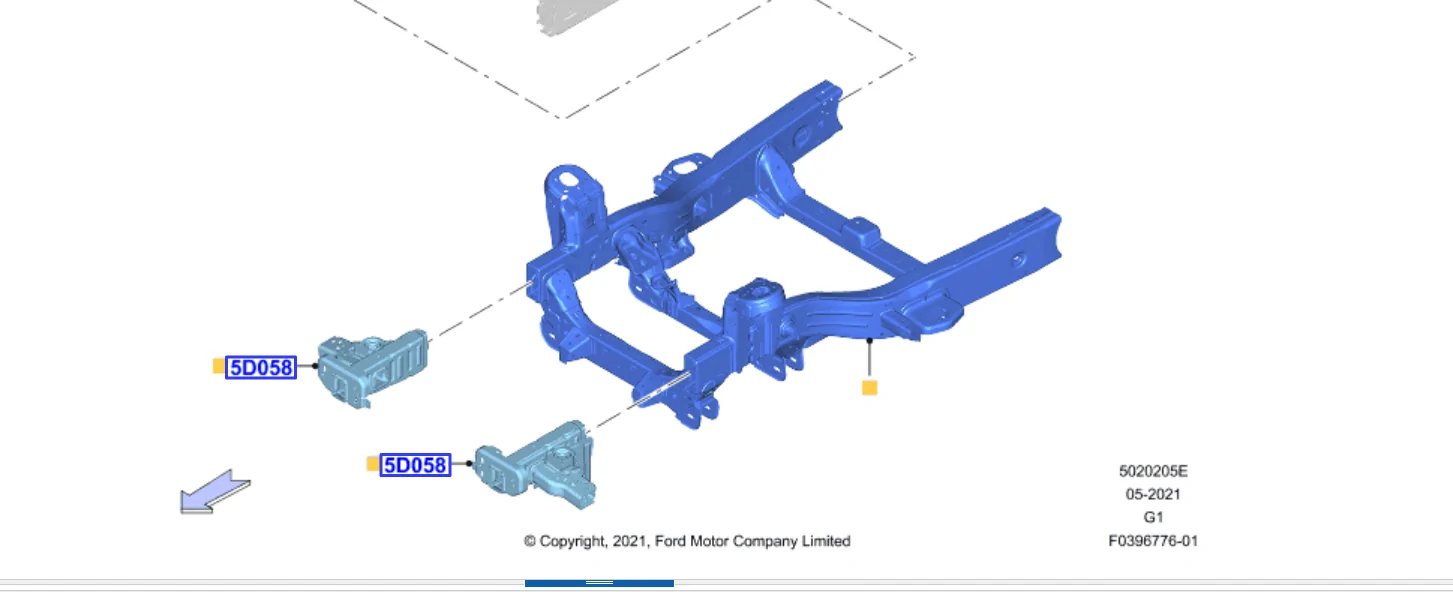Click the blue front-direction arrow

click(x=215, y=491)
